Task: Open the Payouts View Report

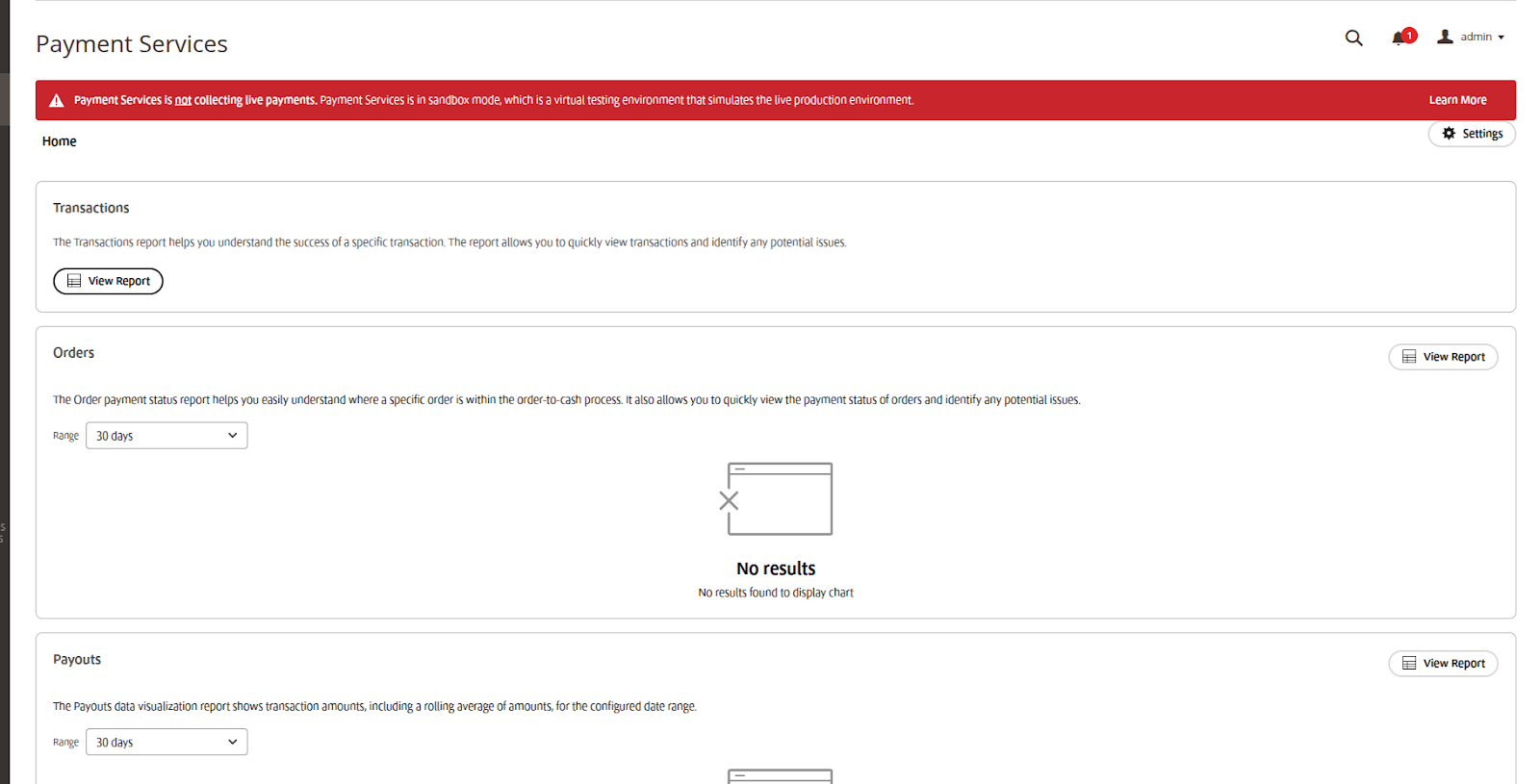Action: coord(1443,664)
